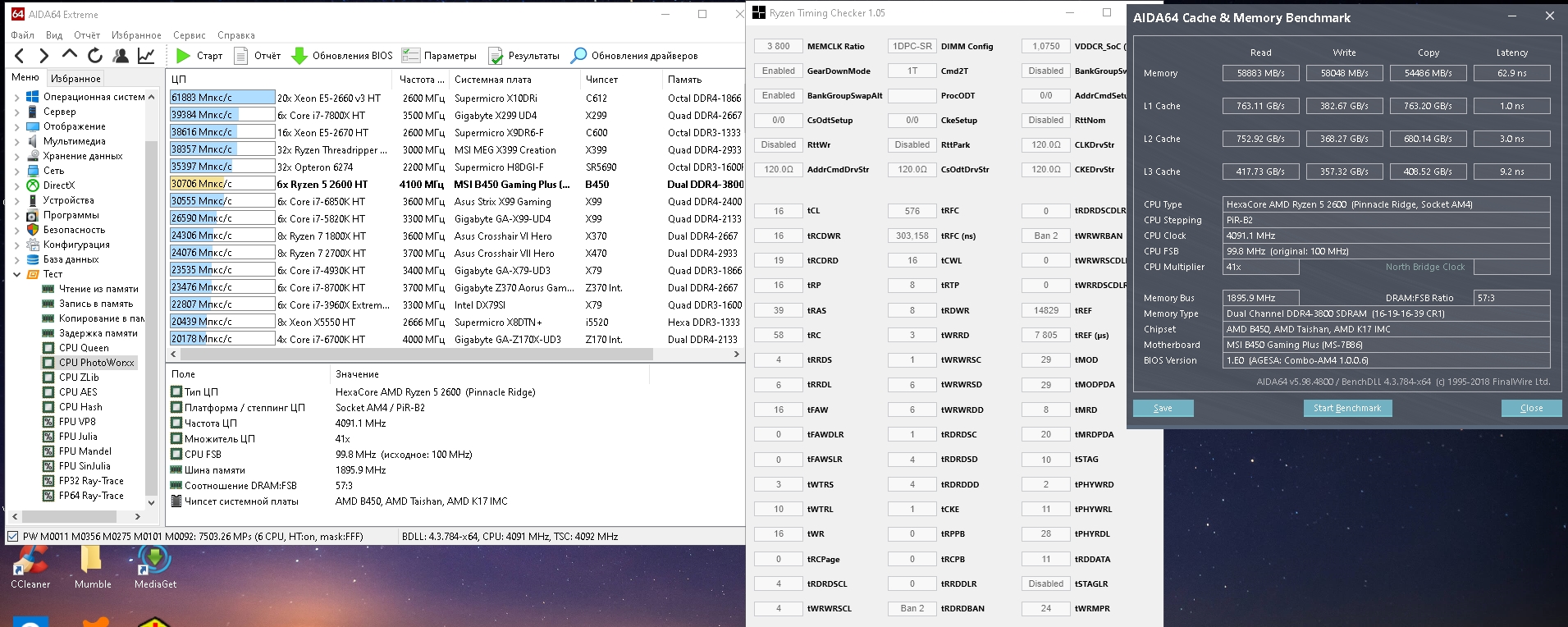This screenshot has width=1568, height=627.
Task: Select Задержка памяти test
Action: click(98, 333)
